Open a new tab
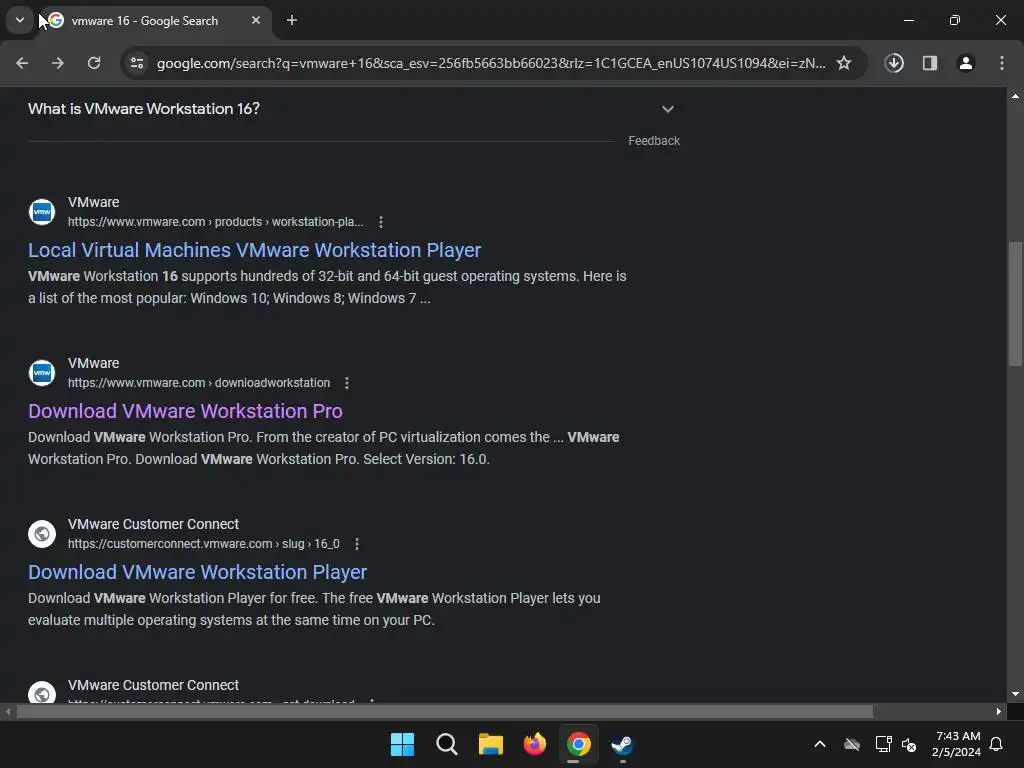This screenshot has height=768, width=1024. (292, 20)
